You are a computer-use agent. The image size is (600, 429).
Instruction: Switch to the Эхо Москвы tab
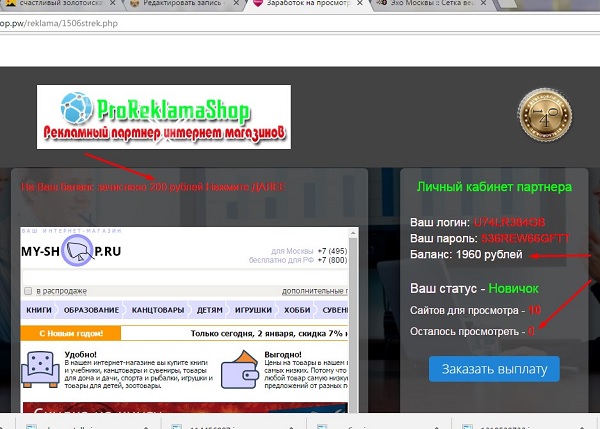[x=432, y=3]
